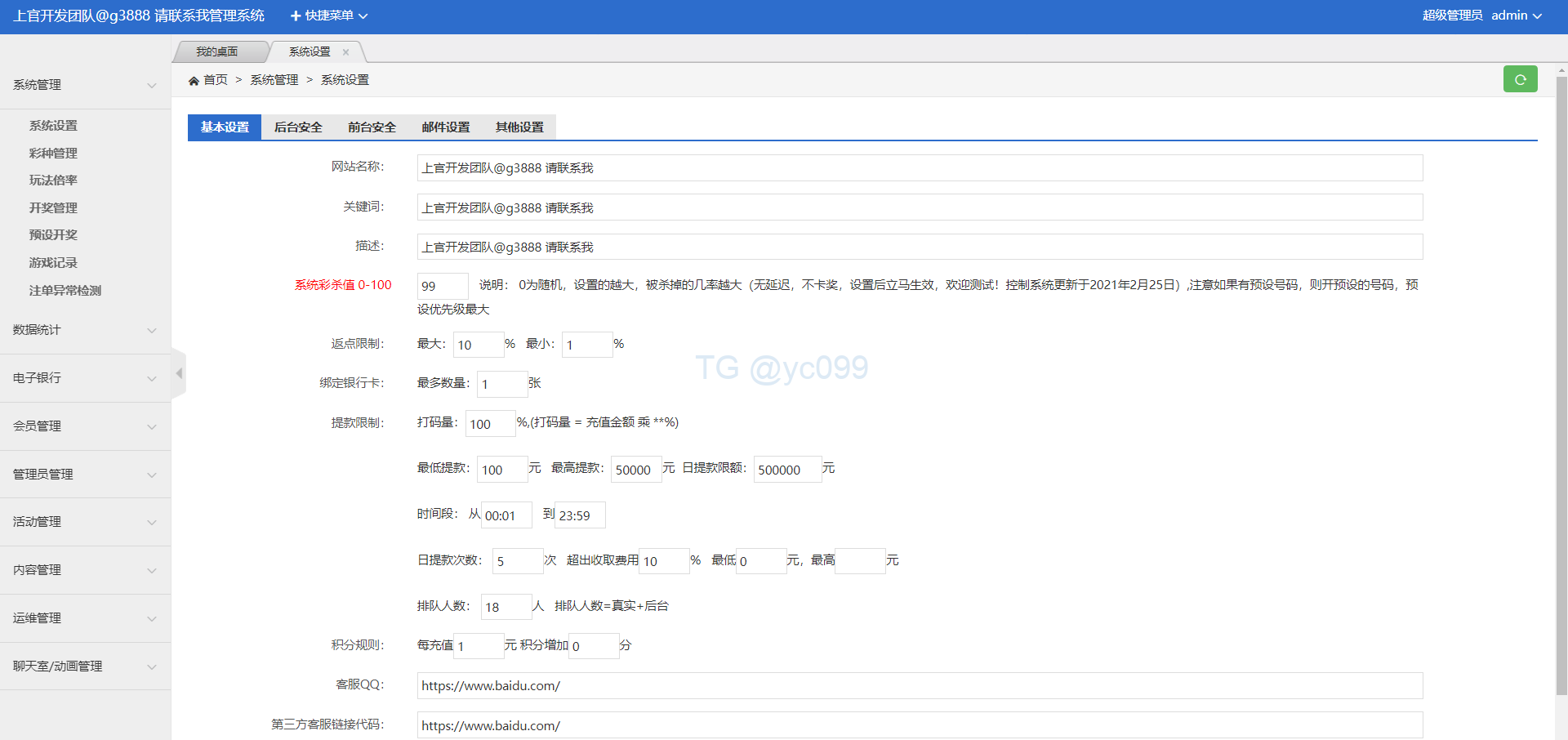Screen dimensions: 1568x740
Task: Click the 系统彩杀值 input box
Action: click(442, 286)
